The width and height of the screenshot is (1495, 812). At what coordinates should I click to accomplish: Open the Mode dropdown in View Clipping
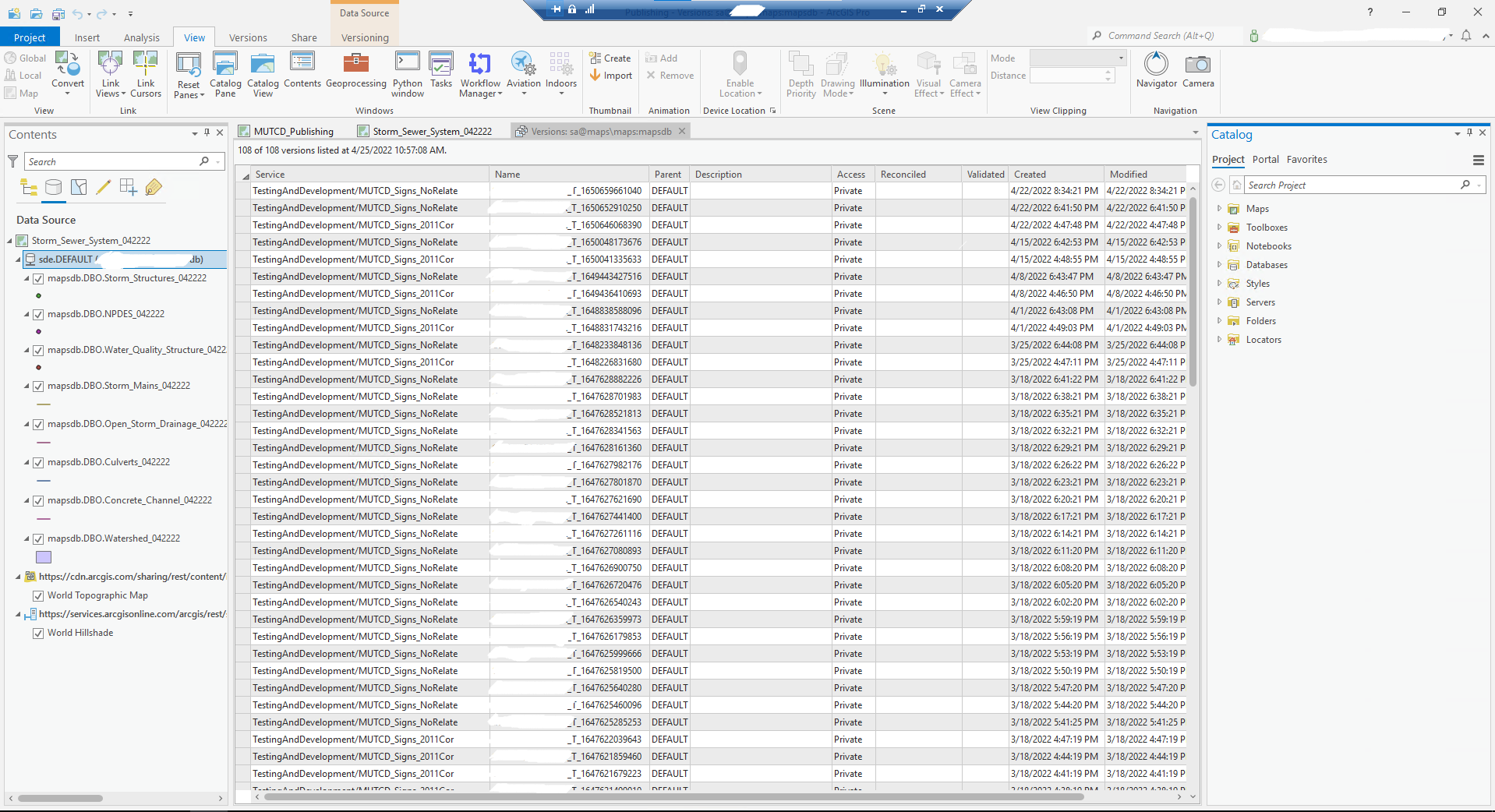point(1119,58)
